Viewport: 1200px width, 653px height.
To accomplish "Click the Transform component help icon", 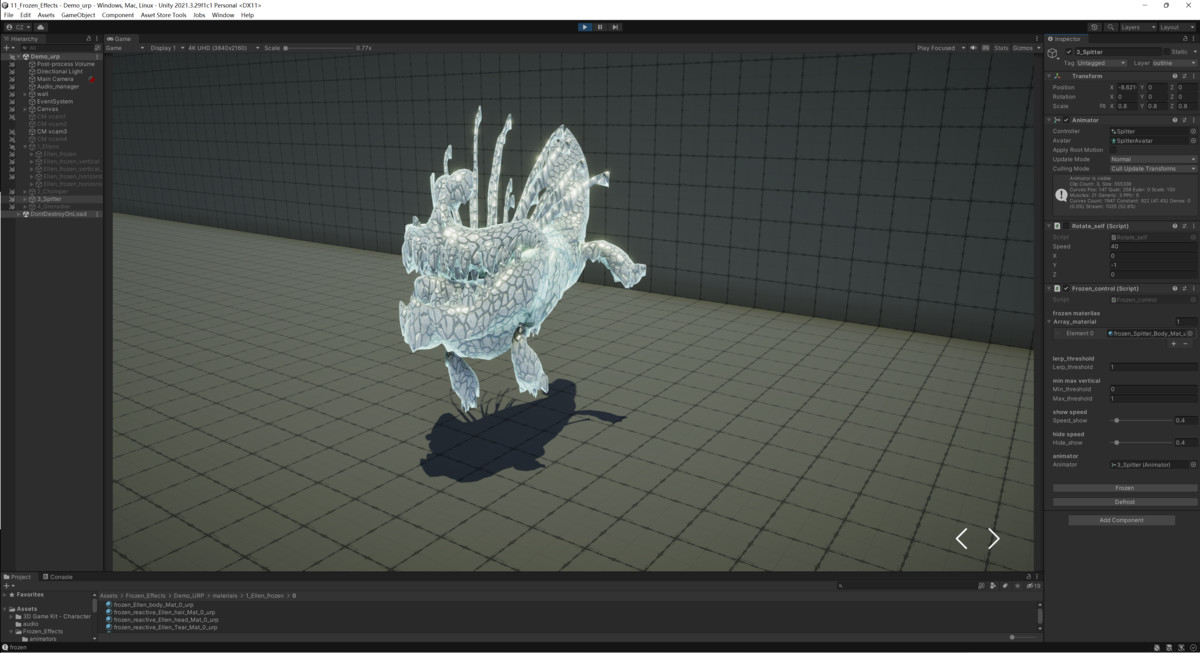I will (x=1174, y=76).
